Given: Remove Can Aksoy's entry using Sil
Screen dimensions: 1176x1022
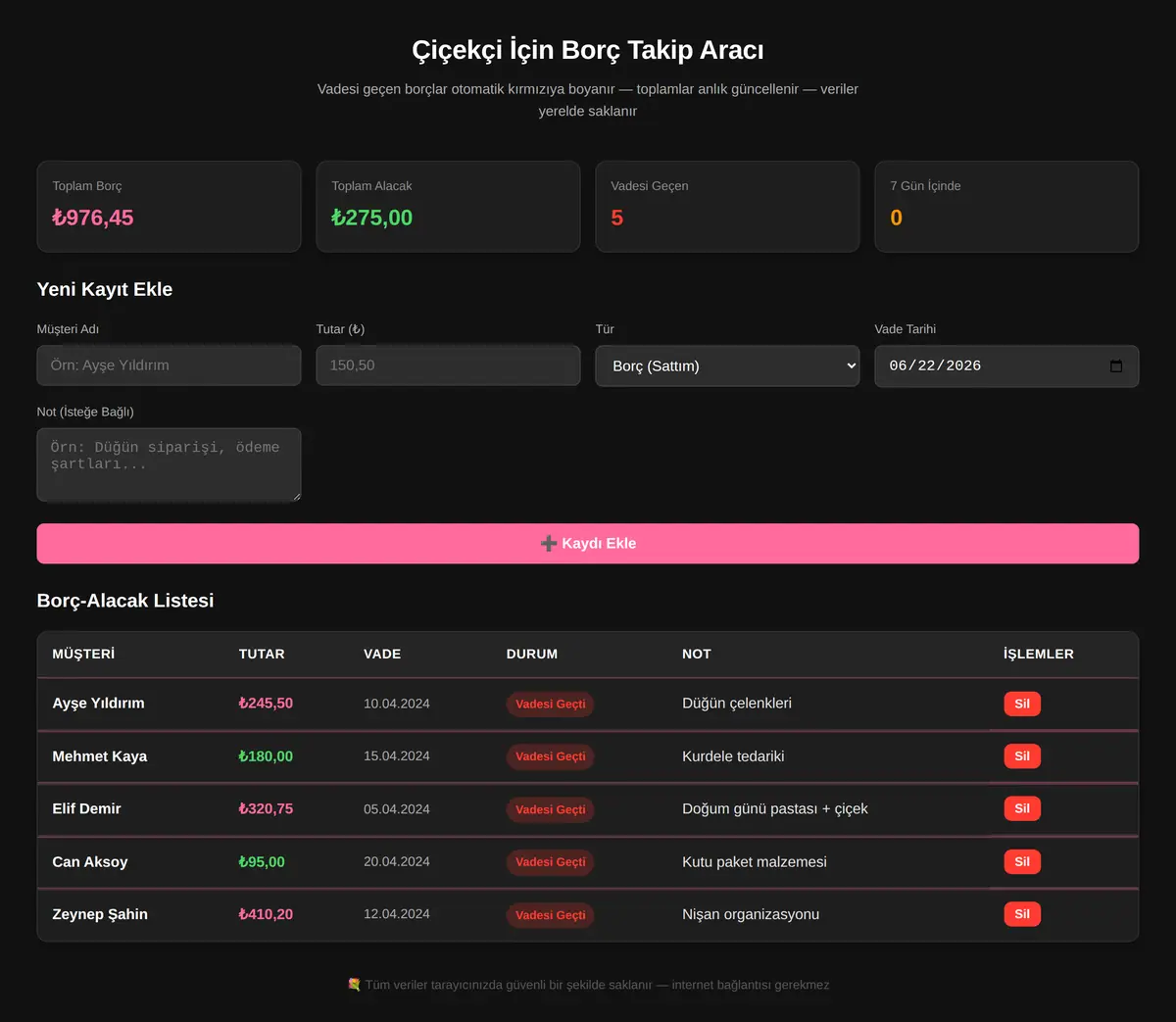Looking at the screenshot, I should point(1022,861).
